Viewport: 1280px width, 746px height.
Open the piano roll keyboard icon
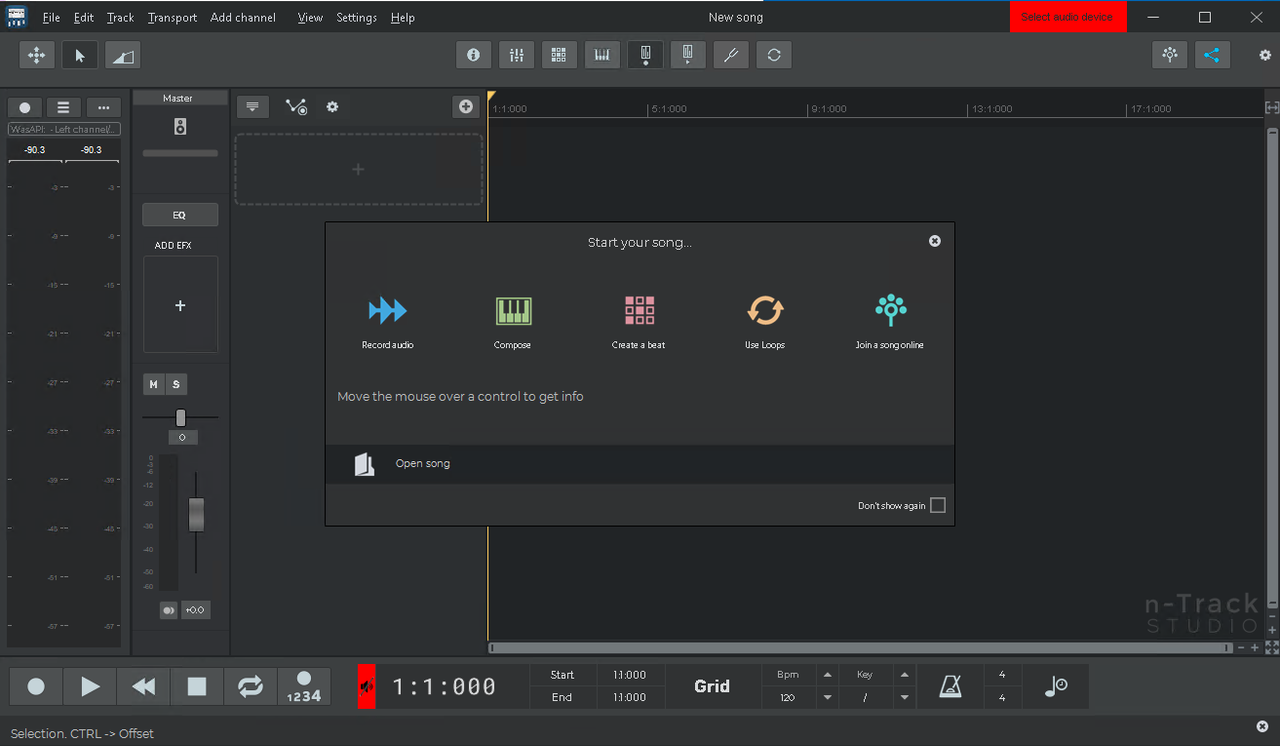click(602, 55)
